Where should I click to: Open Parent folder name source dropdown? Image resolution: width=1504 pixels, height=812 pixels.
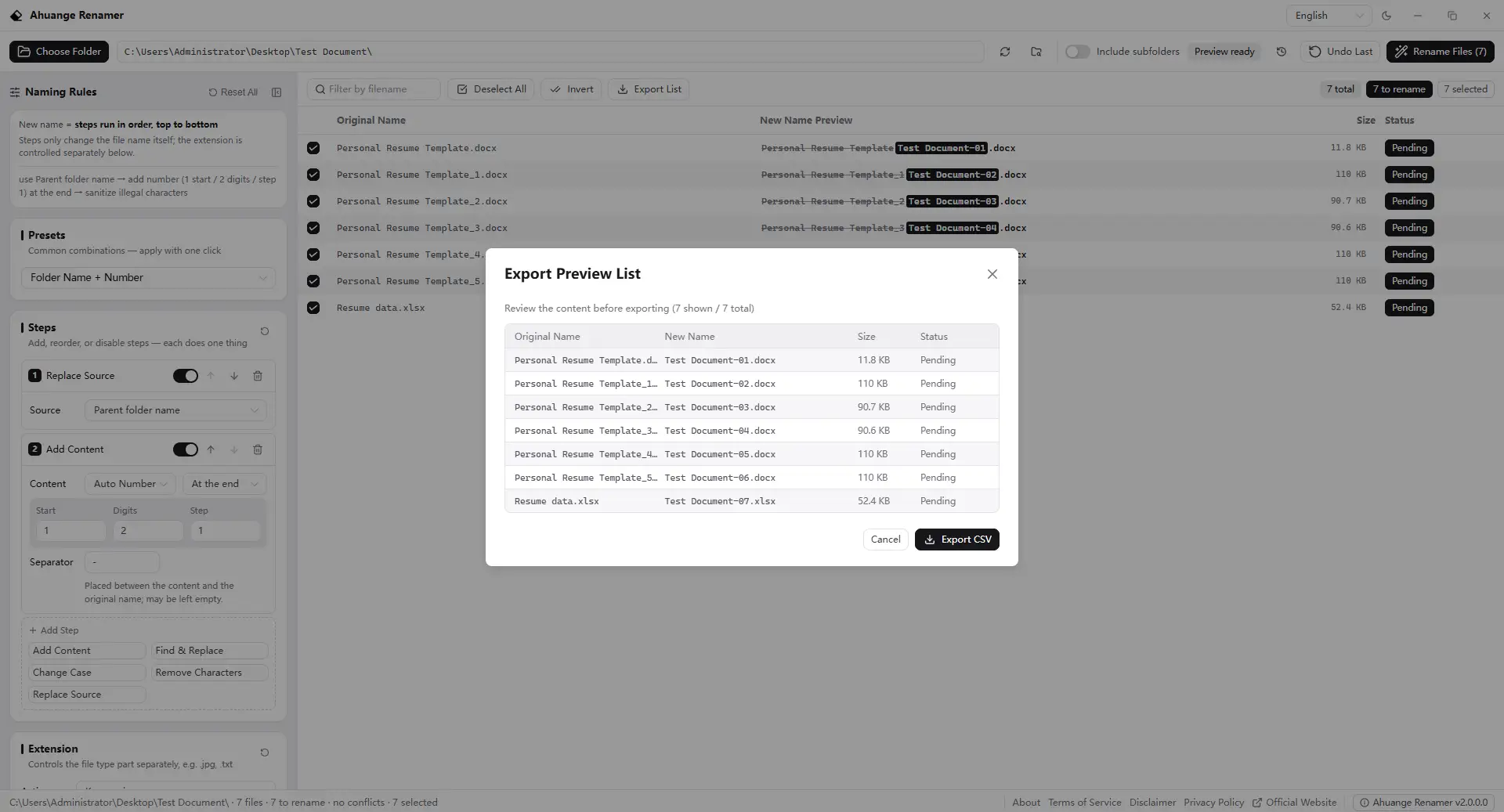[175, 410]
